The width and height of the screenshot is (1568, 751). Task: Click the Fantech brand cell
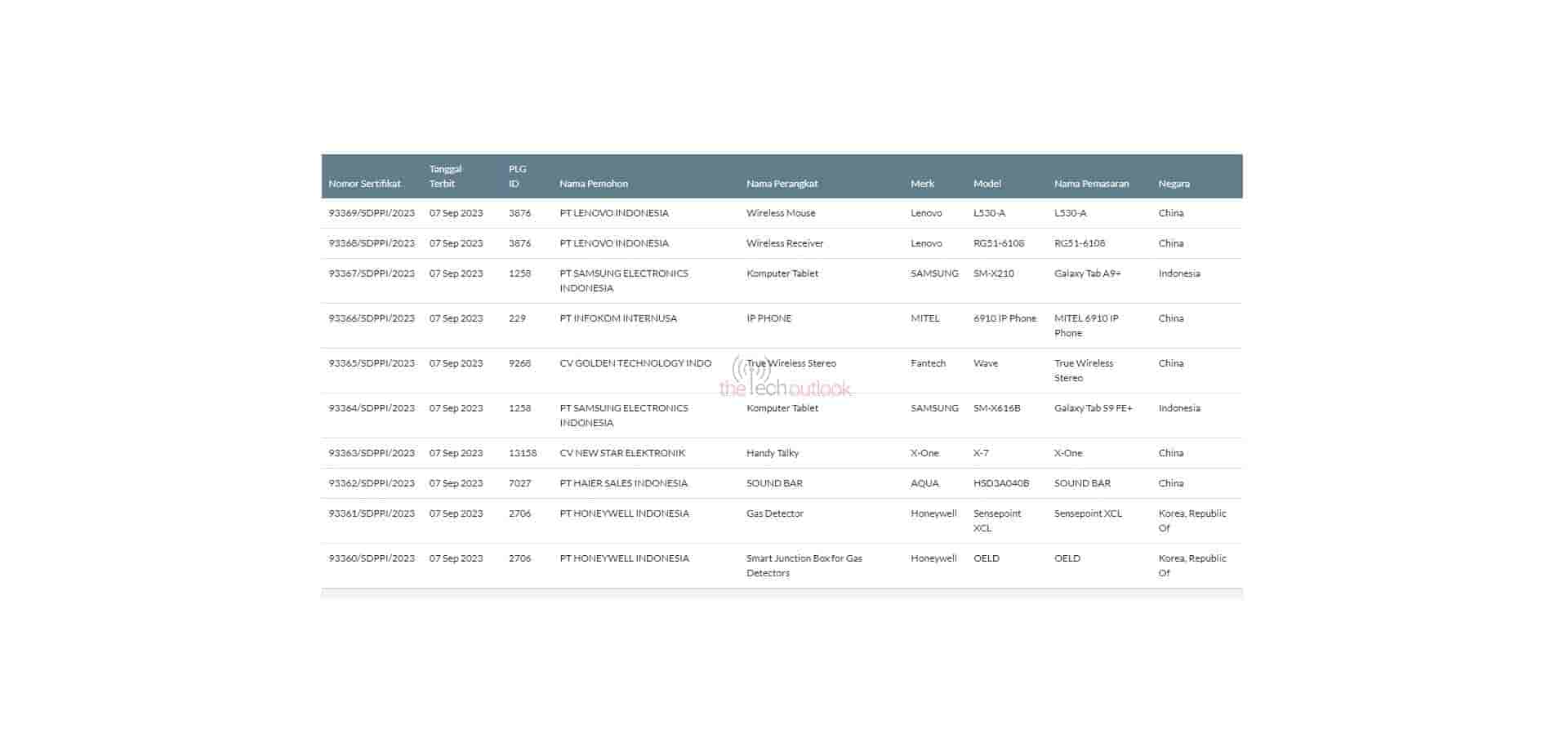[928, 363]
